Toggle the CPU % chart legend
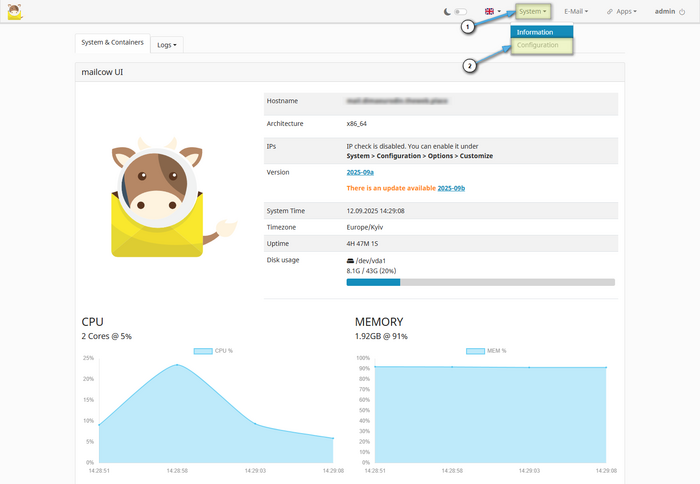This screenshot has width=700, height=484. click(x=213, y=351)
